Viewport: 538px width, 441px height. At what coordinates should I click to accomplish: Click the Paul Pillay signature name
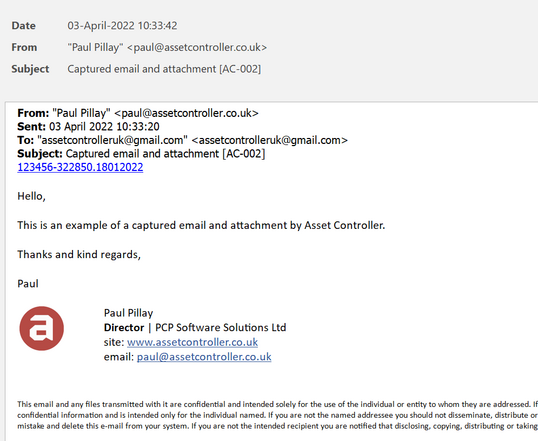coord(128,313)
